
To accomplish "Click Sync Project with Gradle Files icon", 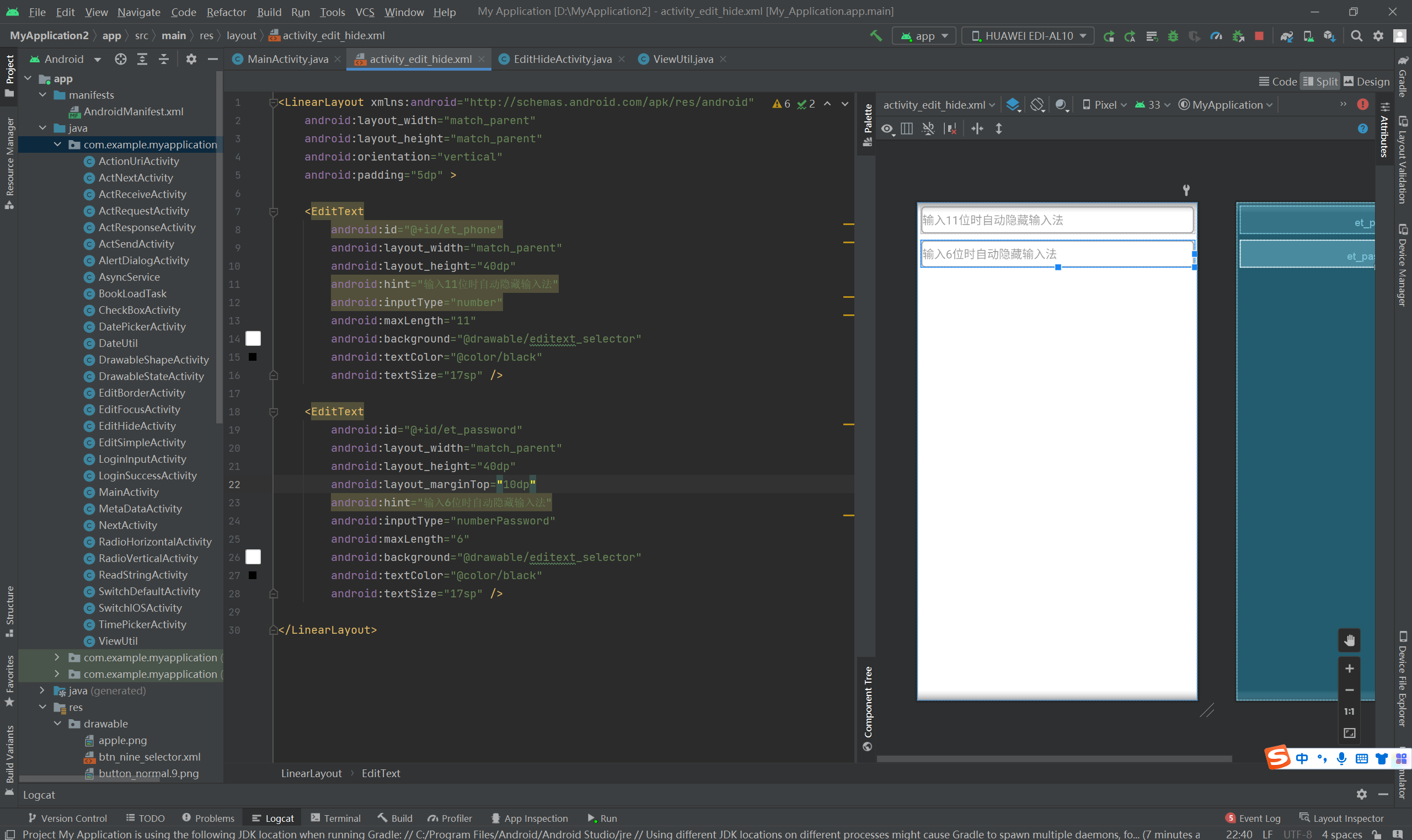I will click(1286, 36).
